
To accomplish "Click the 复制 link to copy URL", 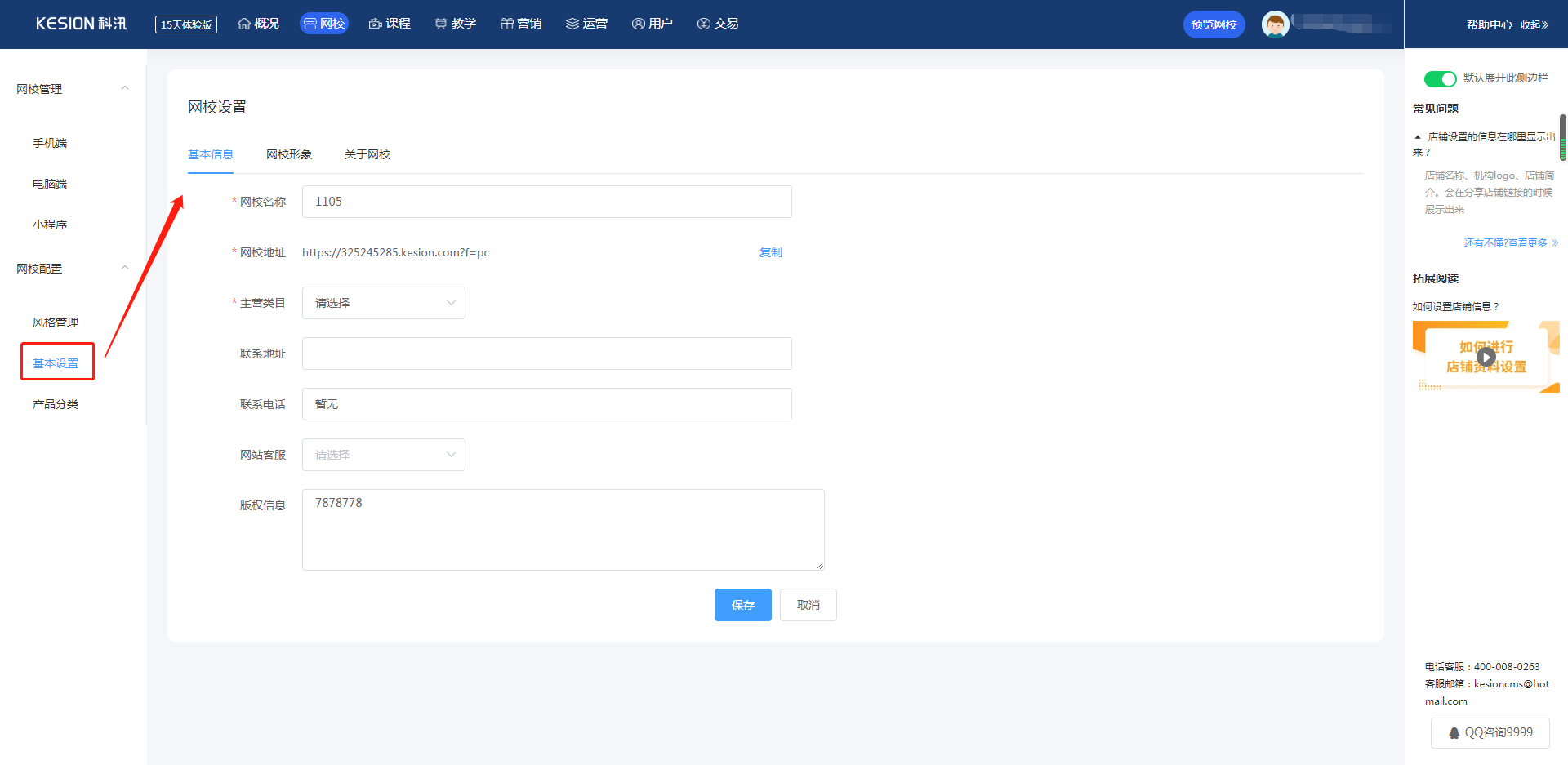I will coord(770,252).
